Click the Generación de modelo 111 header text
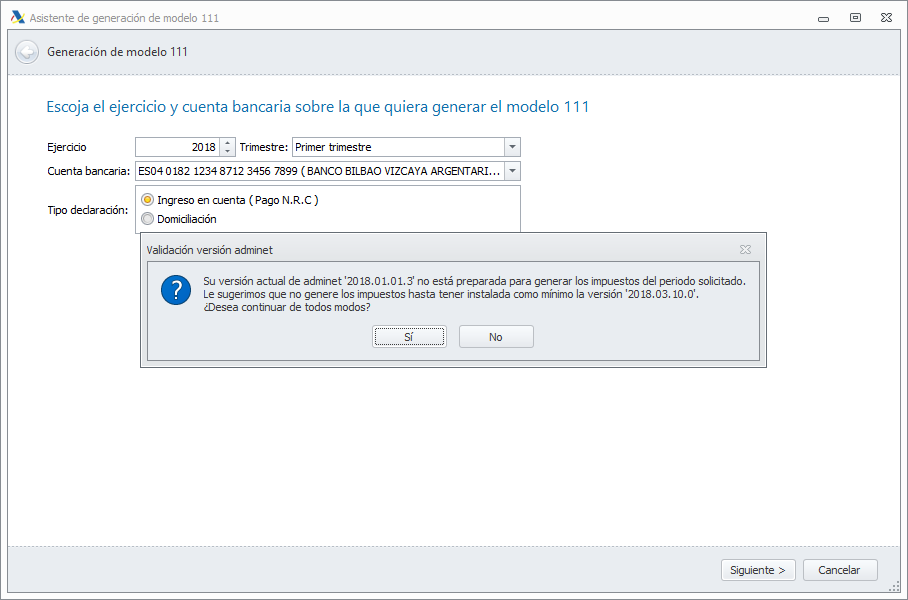This screenshot has height=600, width=908. (x=118, y=52)
